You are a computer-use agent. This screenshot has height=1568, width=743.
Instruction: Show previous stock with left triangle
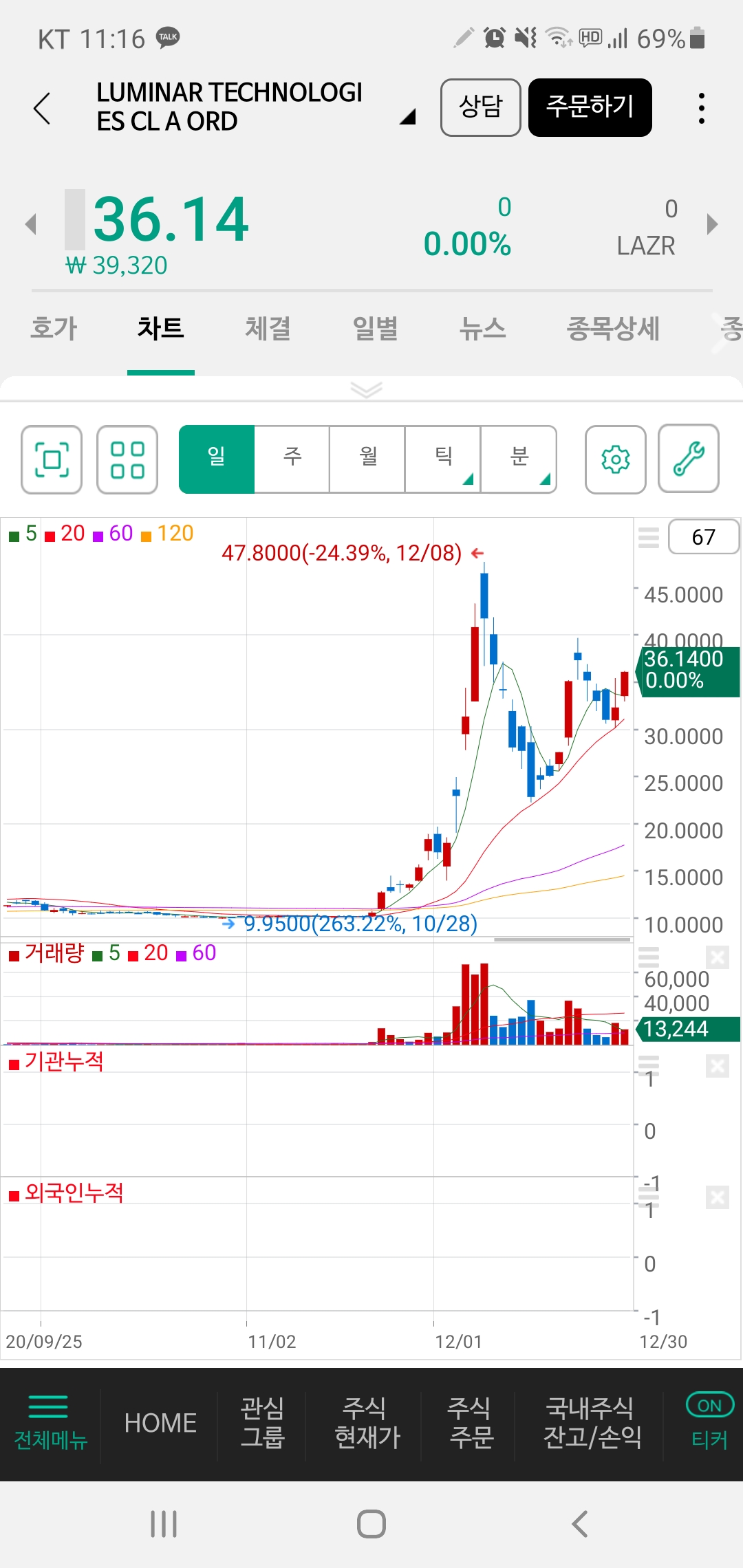pyautogui.click(x=30, y=224)
